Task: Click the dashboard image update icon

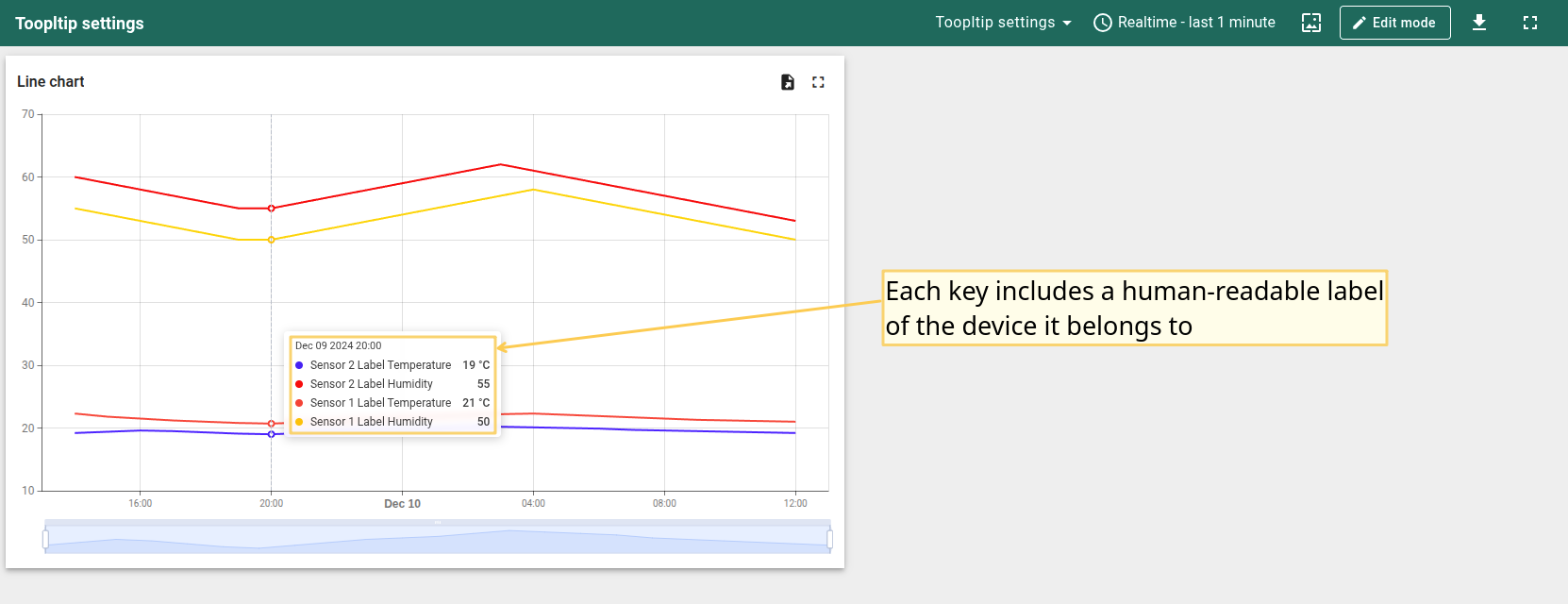Action: (x=1310, y=23)
